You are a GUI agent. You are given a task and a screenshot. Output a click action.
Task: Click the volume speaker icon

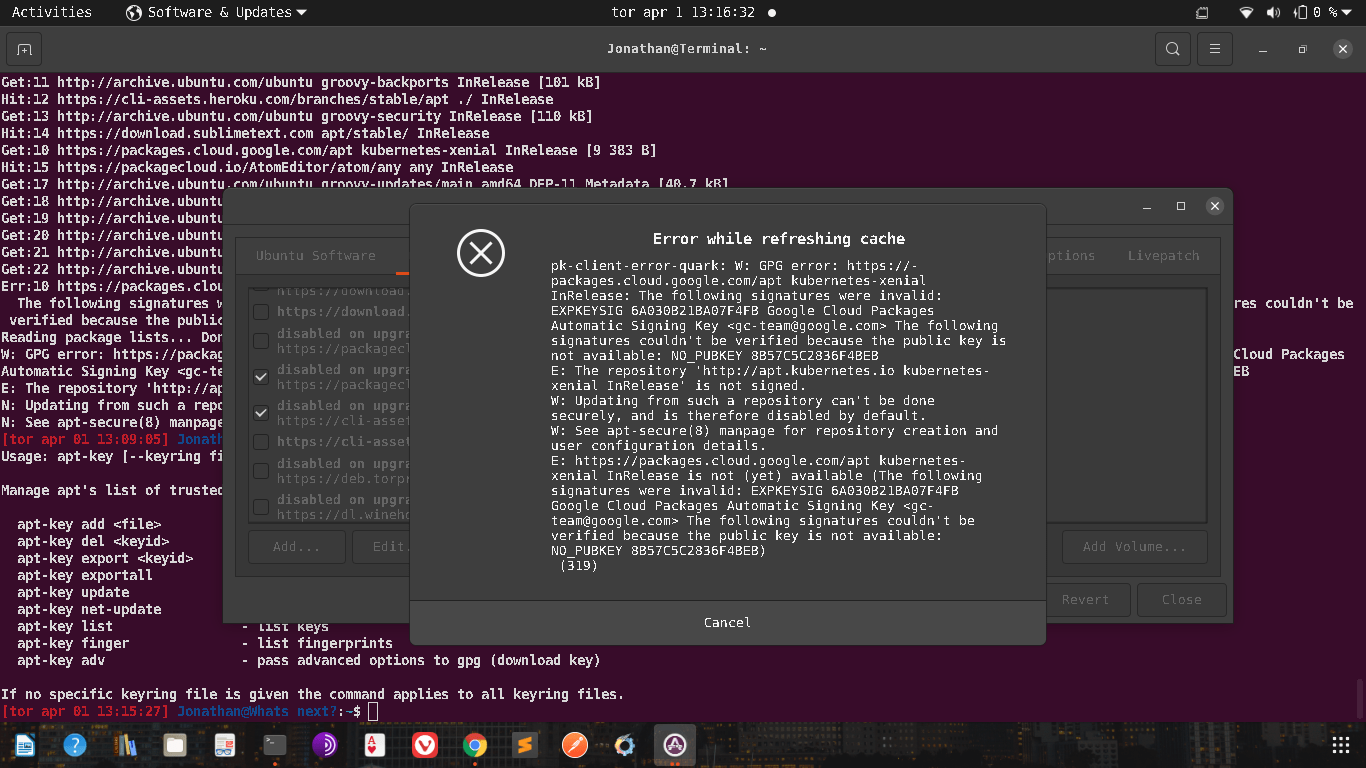point(1273,13)
